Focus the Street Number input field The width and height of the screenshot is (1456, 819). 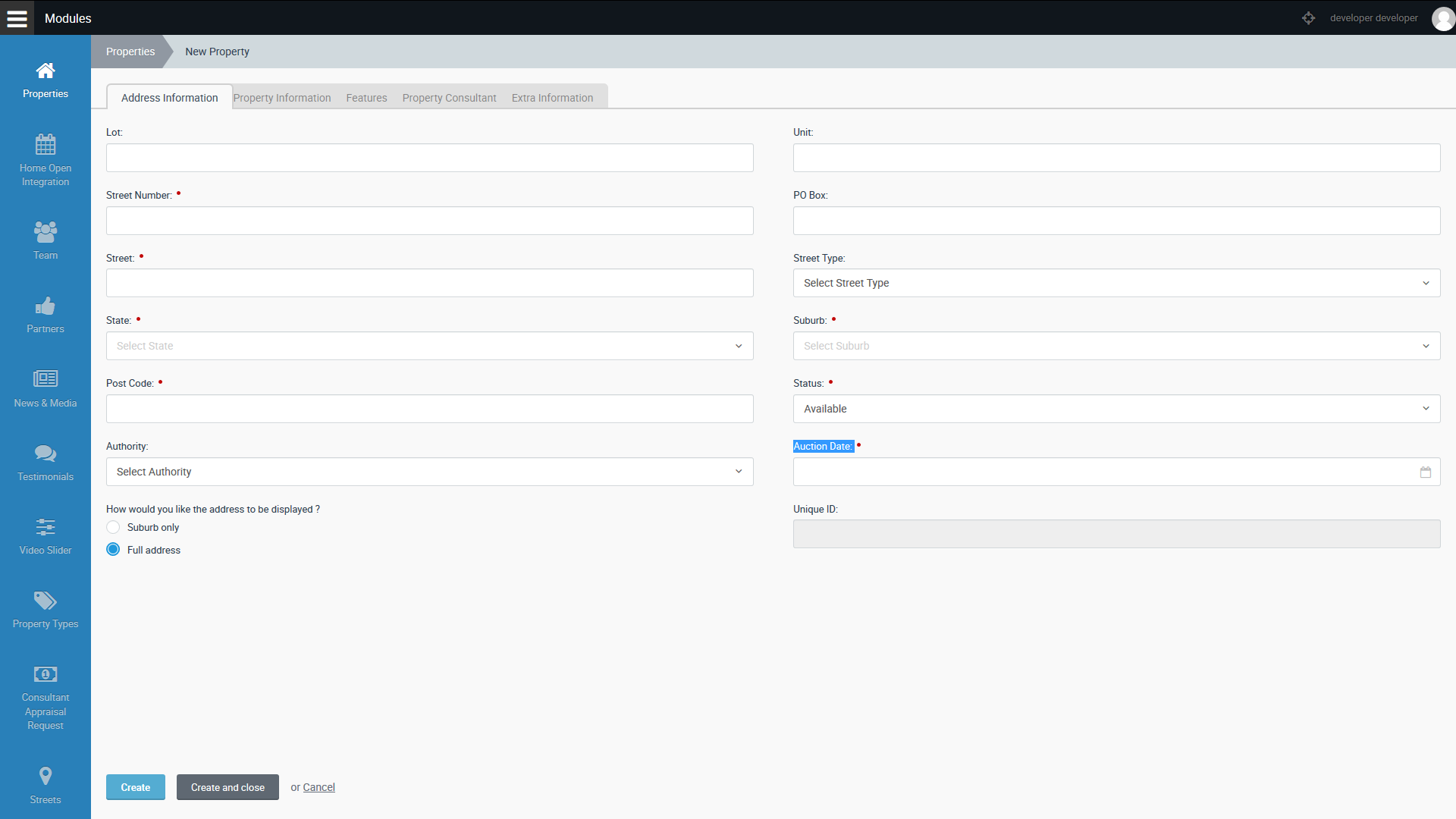coord(429,221)
